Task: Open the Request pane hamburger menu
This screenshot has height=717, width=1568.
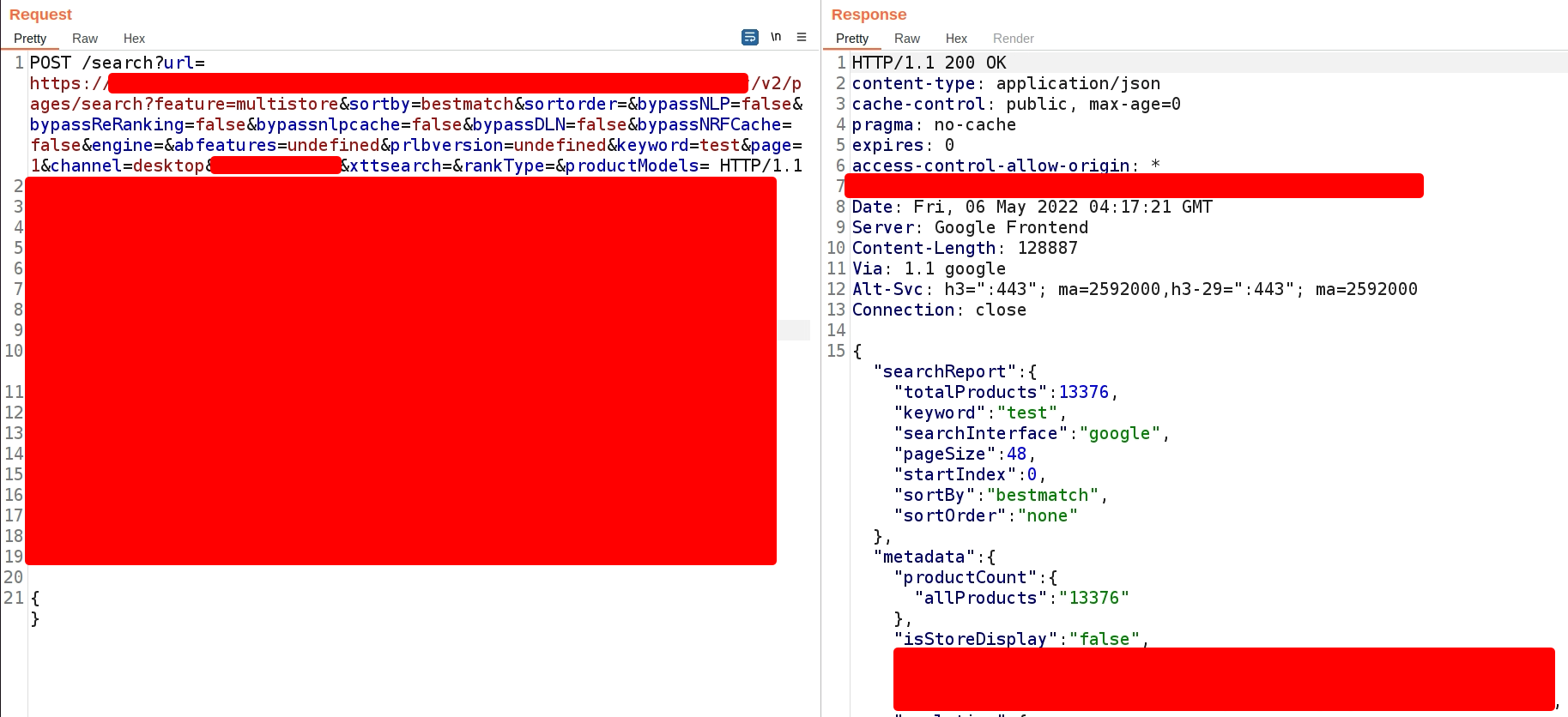Action: click(x=802, y=37)
